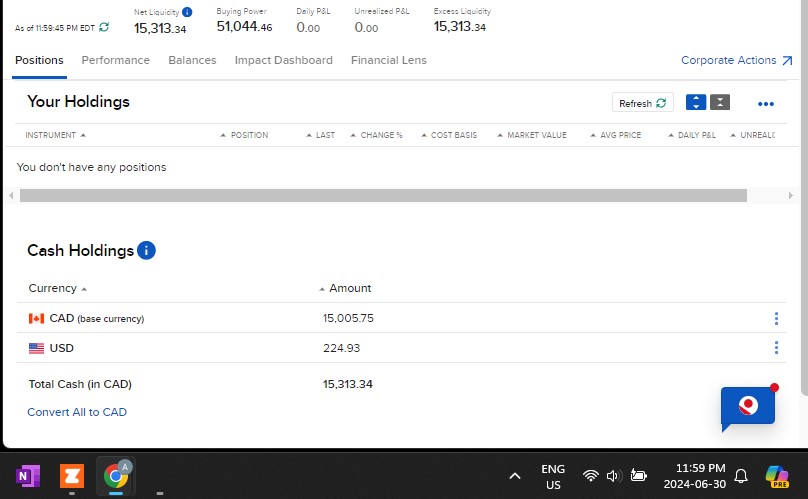Open Your Holdings more options ellipsis
The image size is (808, 499).
(766, 104)
